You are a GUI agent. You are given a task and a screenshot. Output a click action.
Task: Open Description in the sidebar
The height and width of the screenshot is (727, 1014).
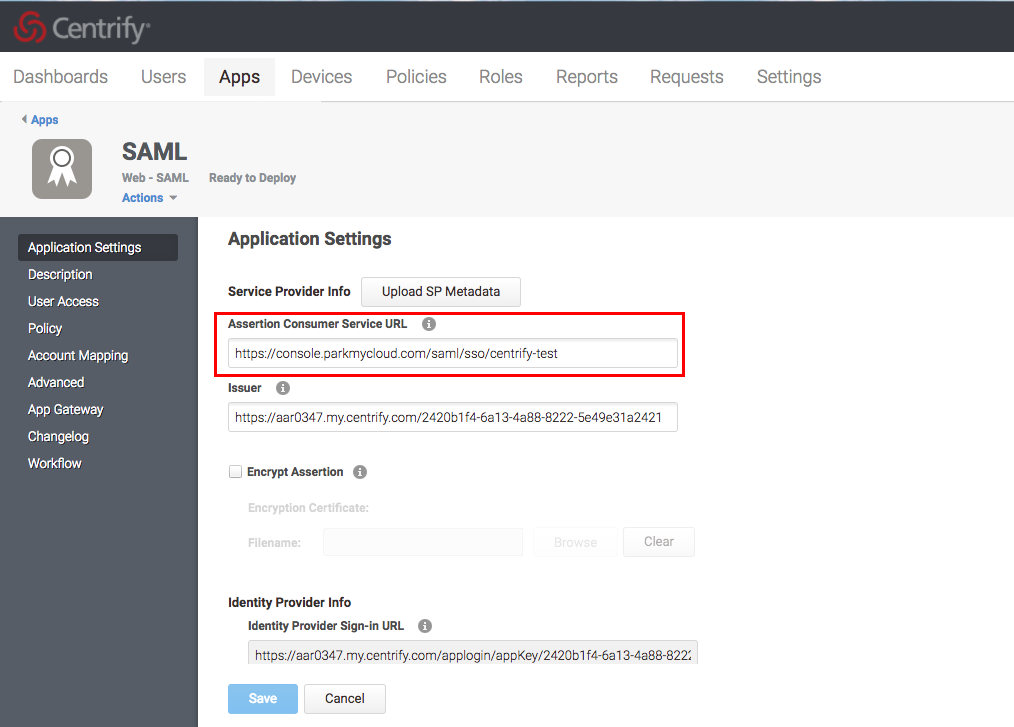[60, 275]
